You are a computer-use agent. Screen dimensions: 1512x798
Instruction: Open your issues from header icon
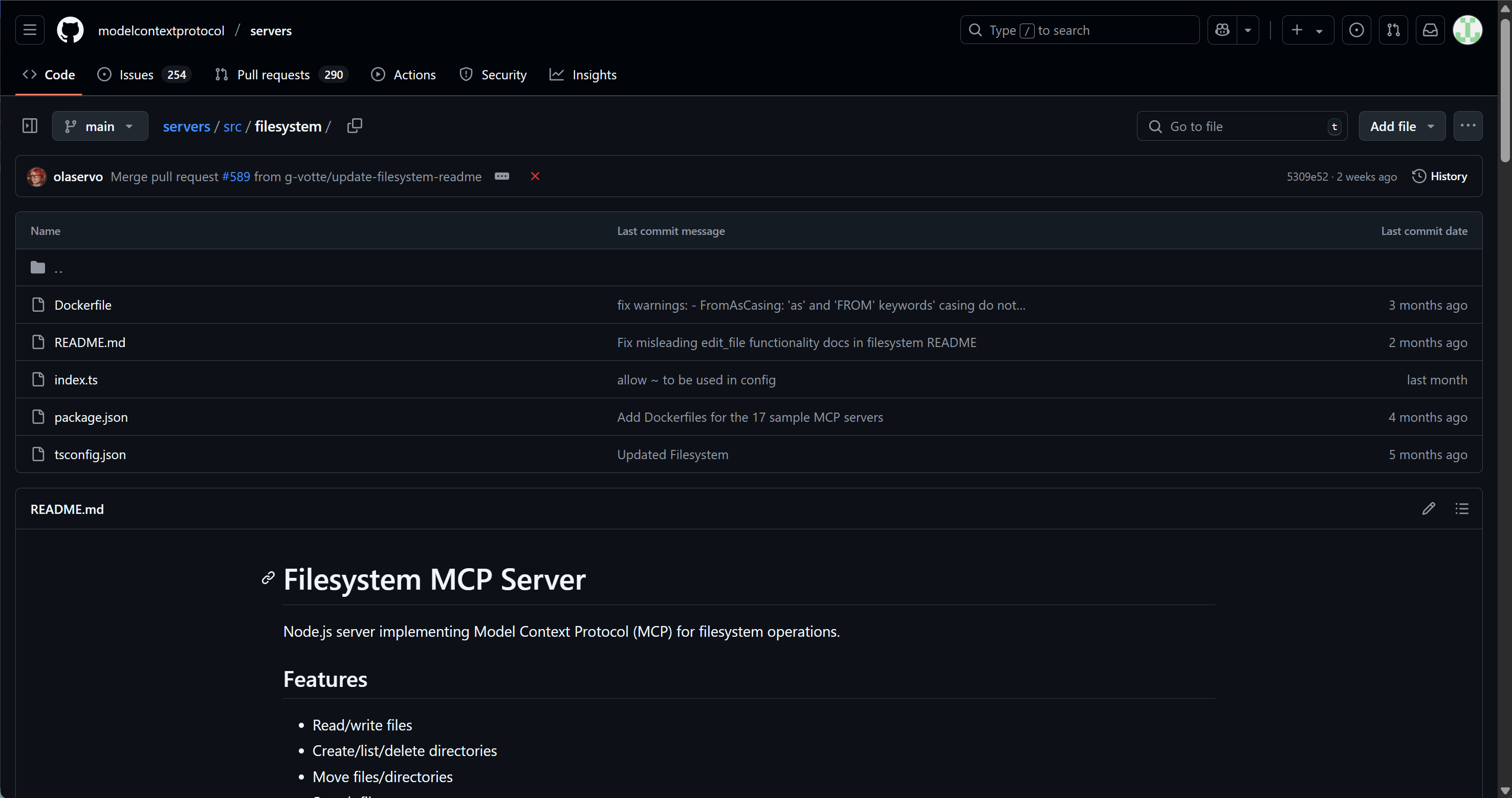pos(1356,30)
